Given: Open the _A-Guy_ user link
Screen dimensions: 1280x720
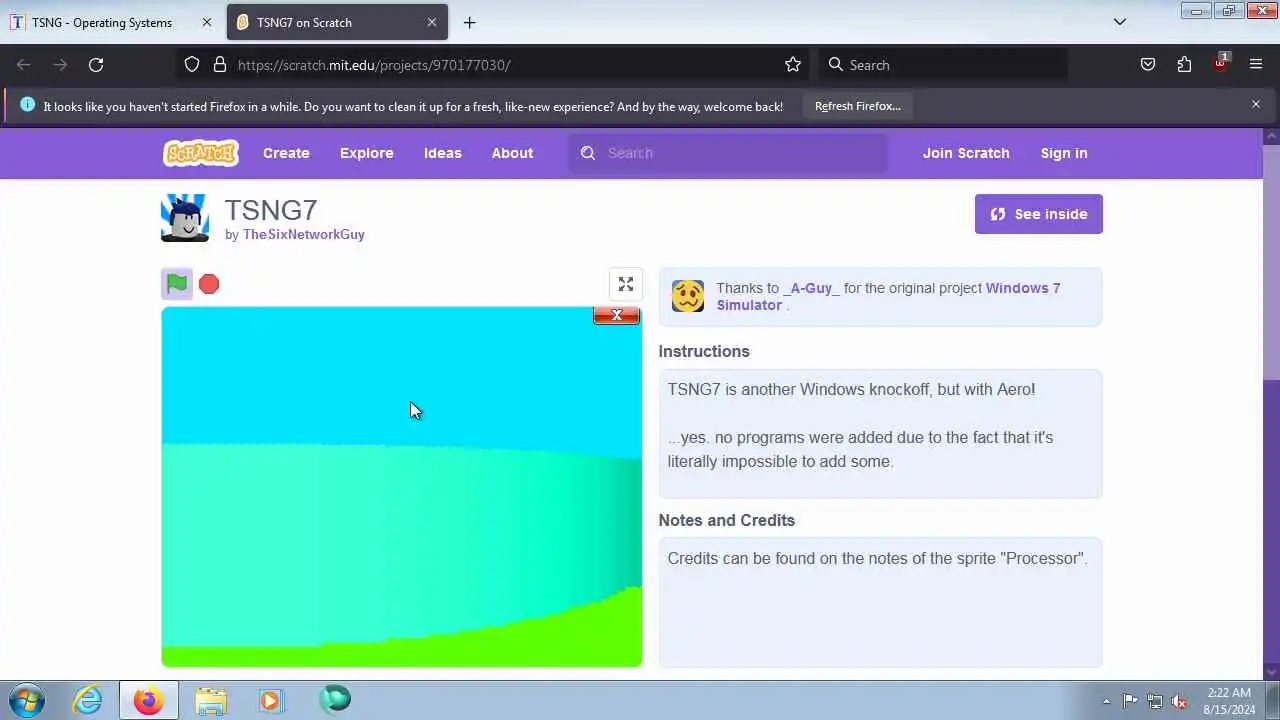Looking at the screenshot, I should coord(811,288).
